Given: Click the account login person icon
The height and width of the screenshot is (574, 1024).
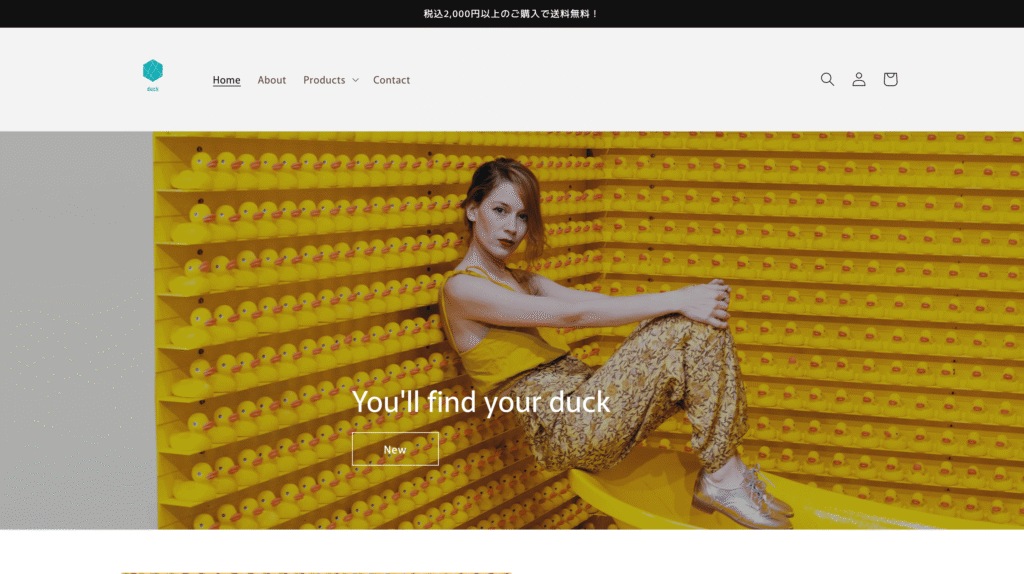Looking at the screenshot, I should click(858, 79).
